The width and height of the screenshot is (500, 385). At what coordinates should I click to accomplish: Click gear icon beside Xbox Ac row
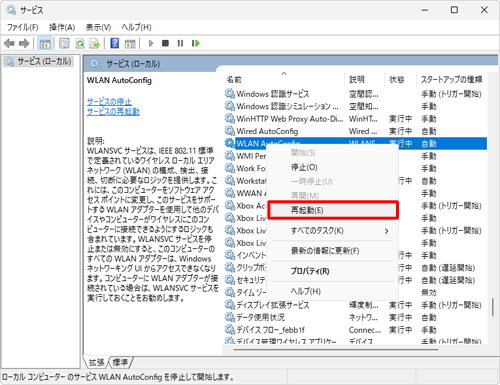230,206
